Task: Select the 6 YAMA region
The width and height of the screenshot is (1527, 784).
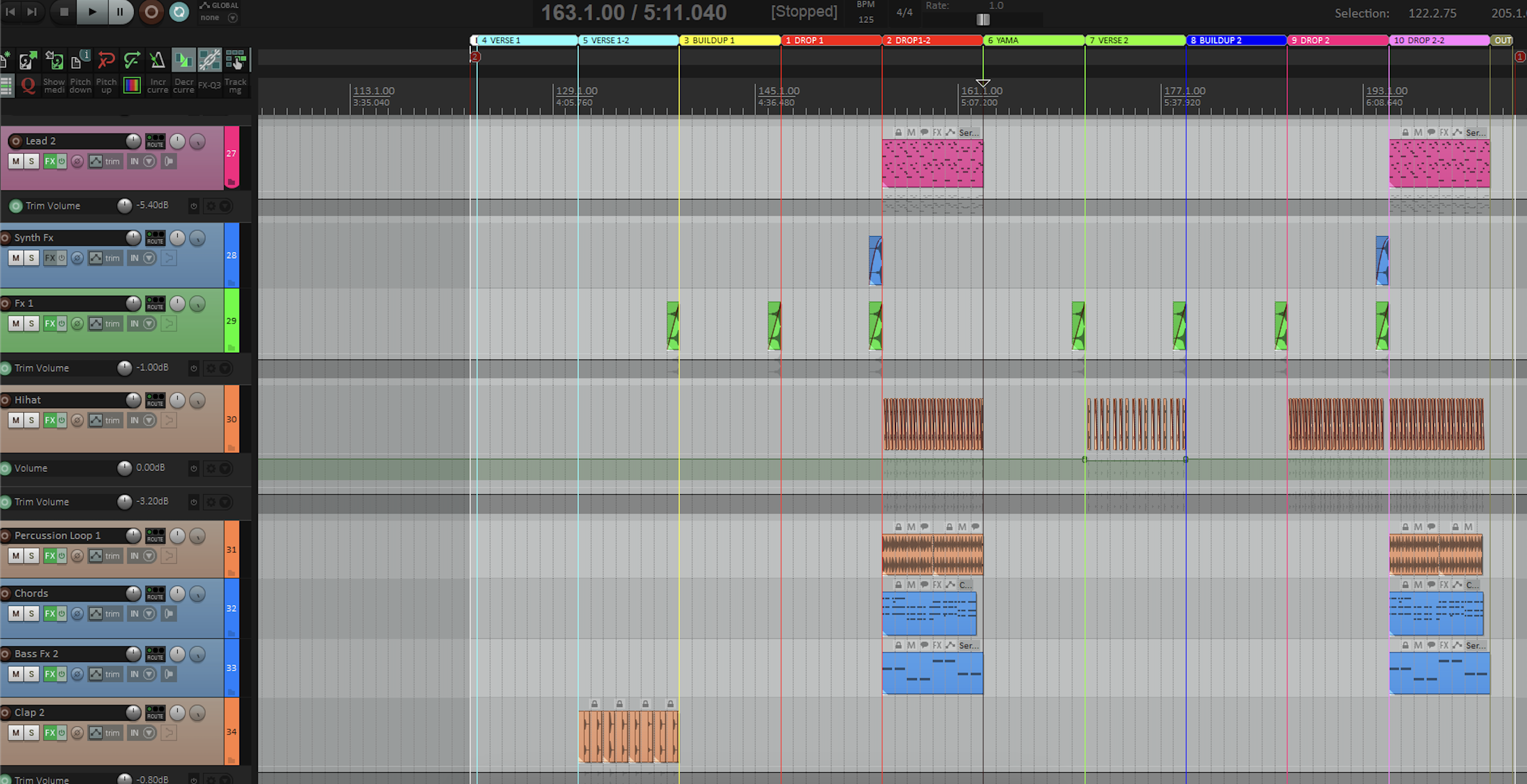Action: coord(1034,40)
